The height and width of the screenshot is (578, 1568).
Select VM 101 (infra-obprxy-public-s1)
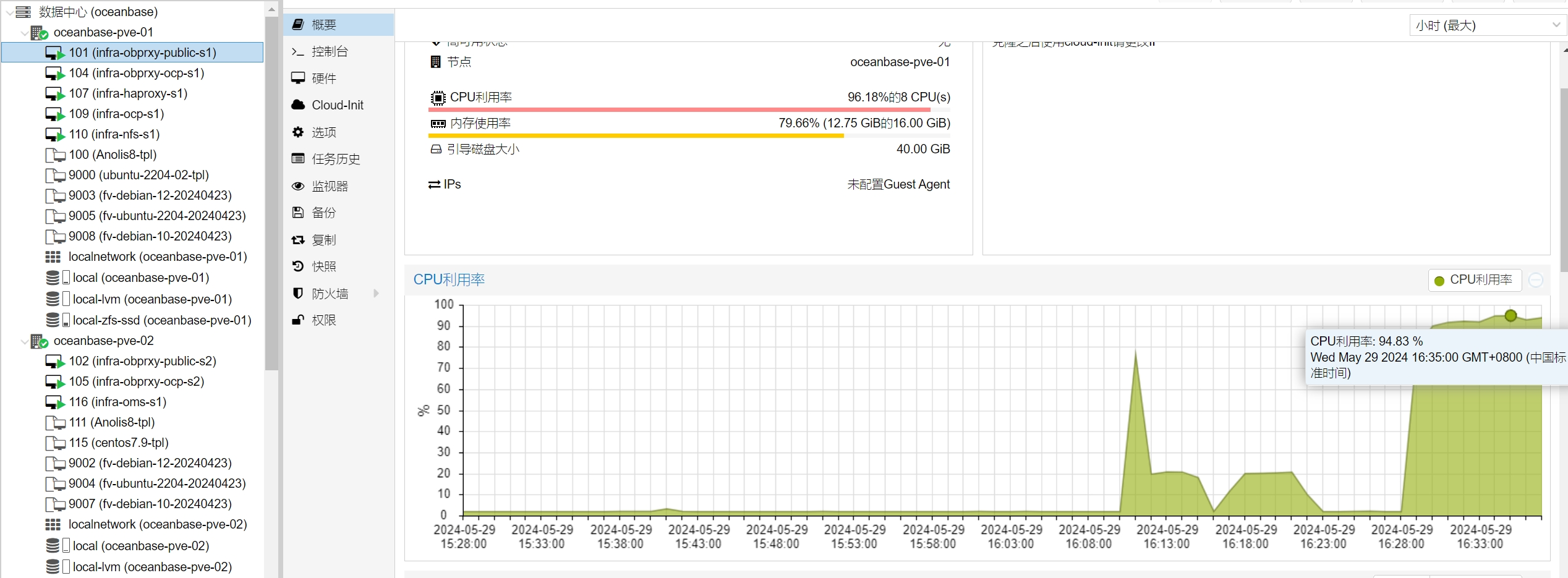click(x=132, y=53)
